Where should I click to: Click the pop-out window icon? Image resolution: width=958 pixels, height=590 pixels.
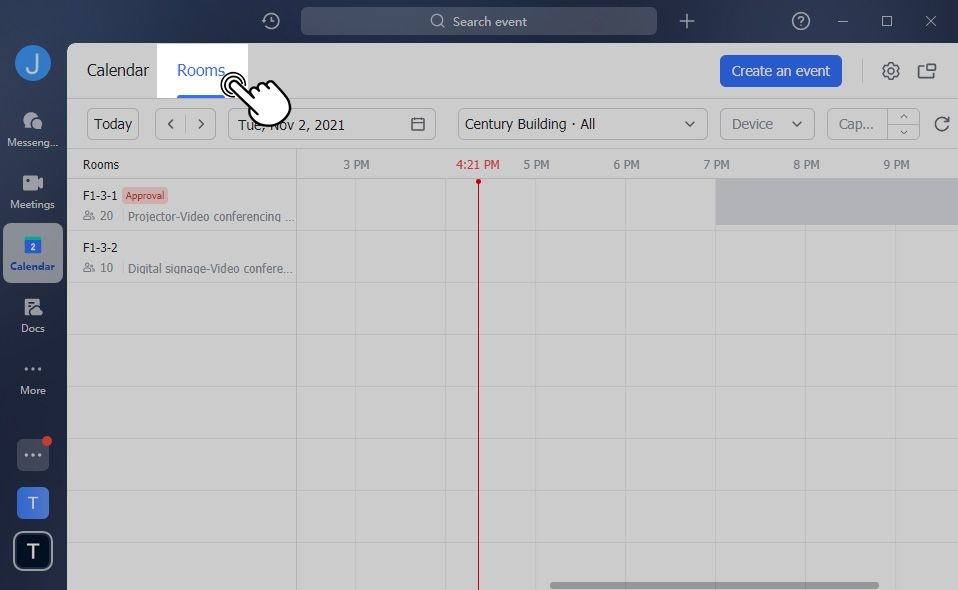927,71
